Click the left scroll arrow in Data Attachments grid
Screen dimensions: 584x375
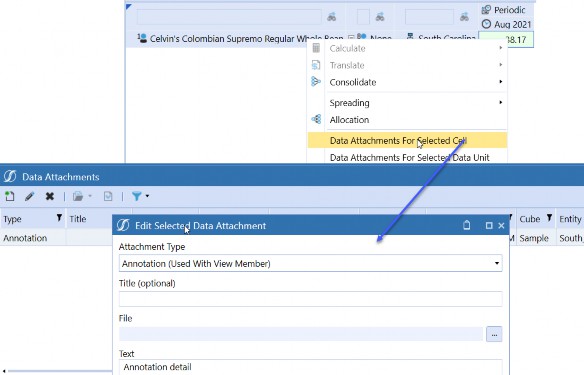pyautogui.click(x=4, y=371)
